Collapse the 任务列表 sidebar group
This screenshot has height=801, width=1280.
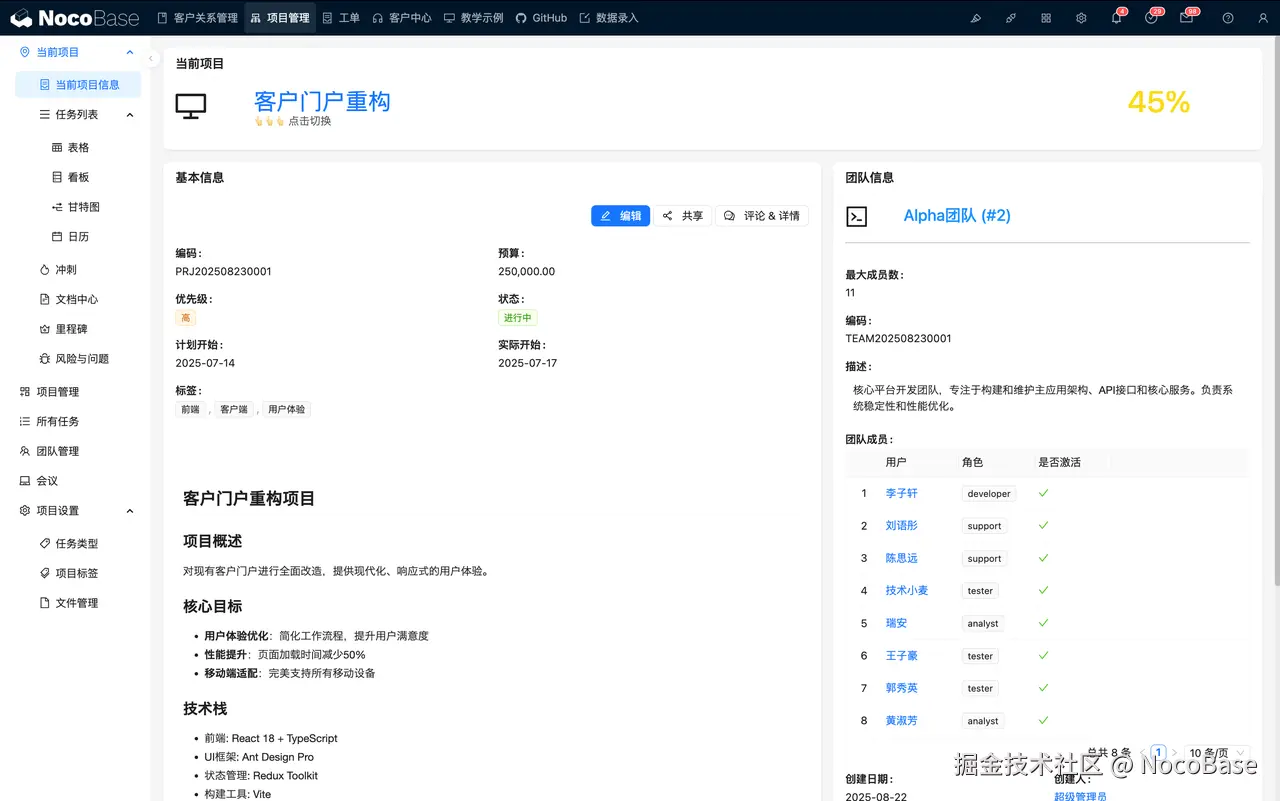coord(129,114)
